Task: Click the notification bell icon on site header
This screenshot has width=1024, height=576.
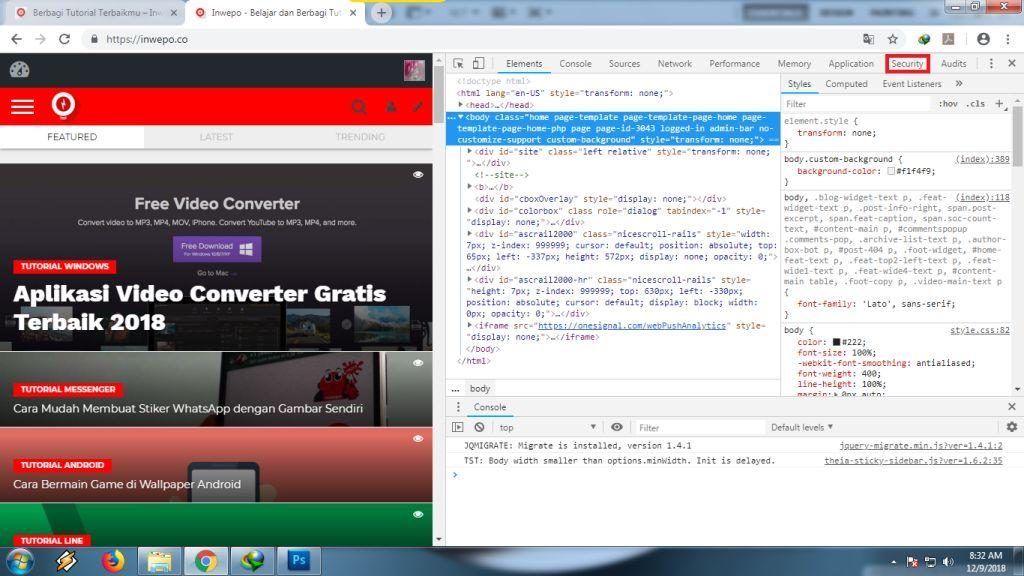Action: [391, 106]
